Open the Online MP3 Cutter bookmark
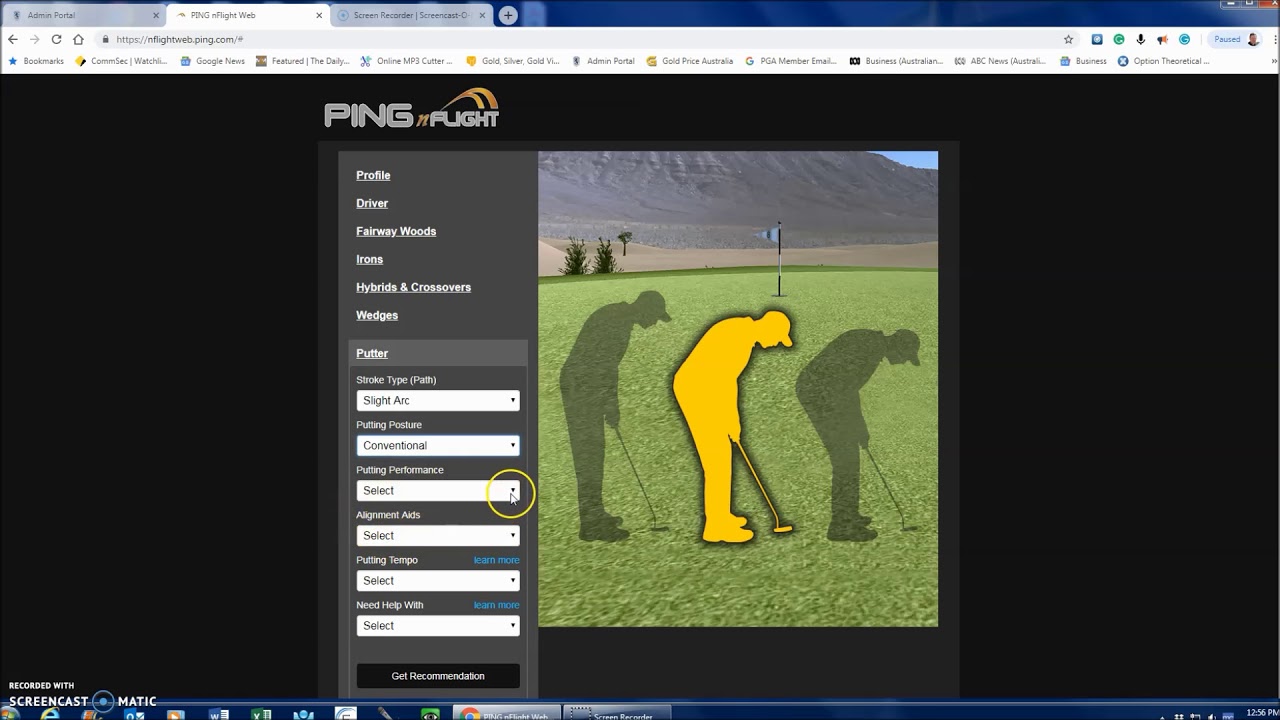 [407, 61]
